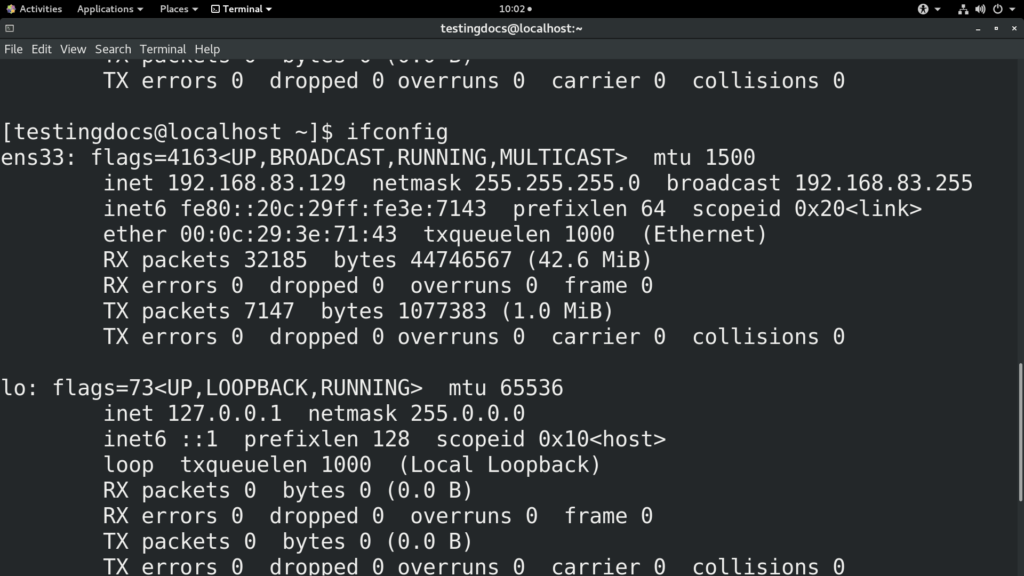This screenshot has width=1024, height=576.
Task: Open the Terminal menu
Action: [162, 48]
